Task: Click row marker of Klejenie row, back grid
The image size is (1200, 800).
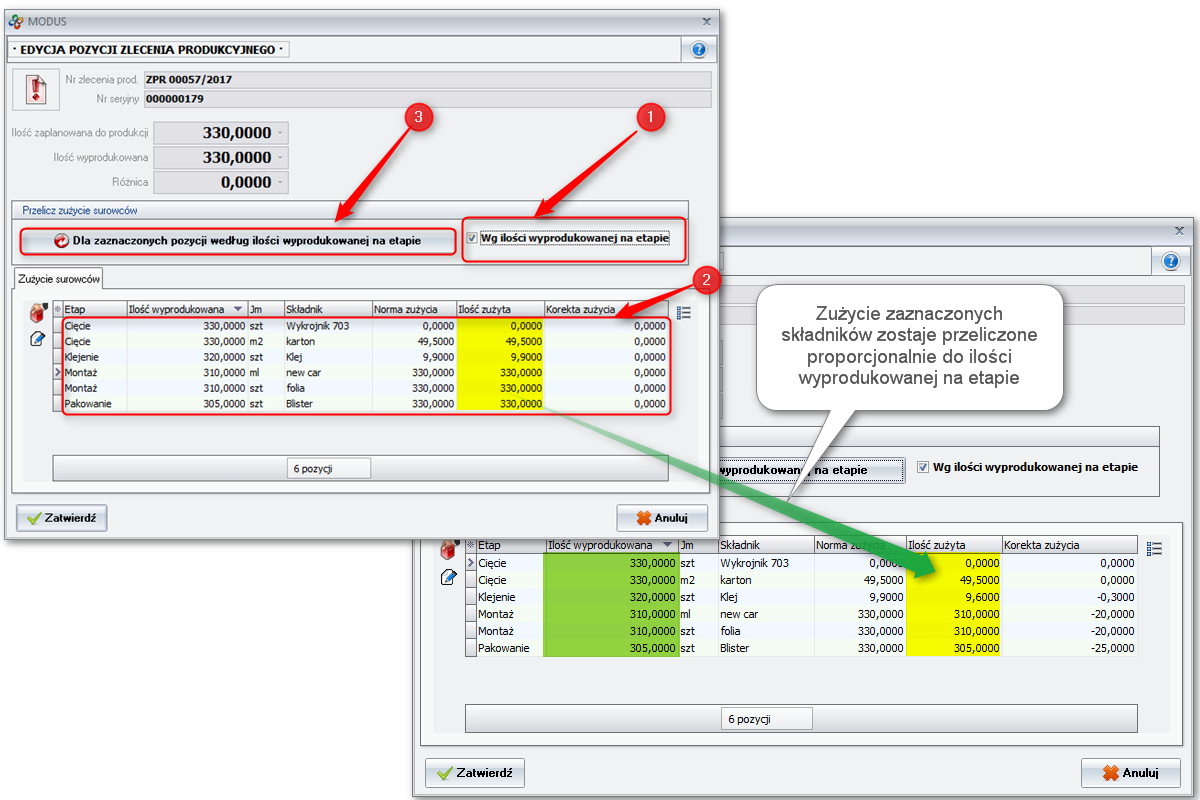Action: click(x=471, y=597)
